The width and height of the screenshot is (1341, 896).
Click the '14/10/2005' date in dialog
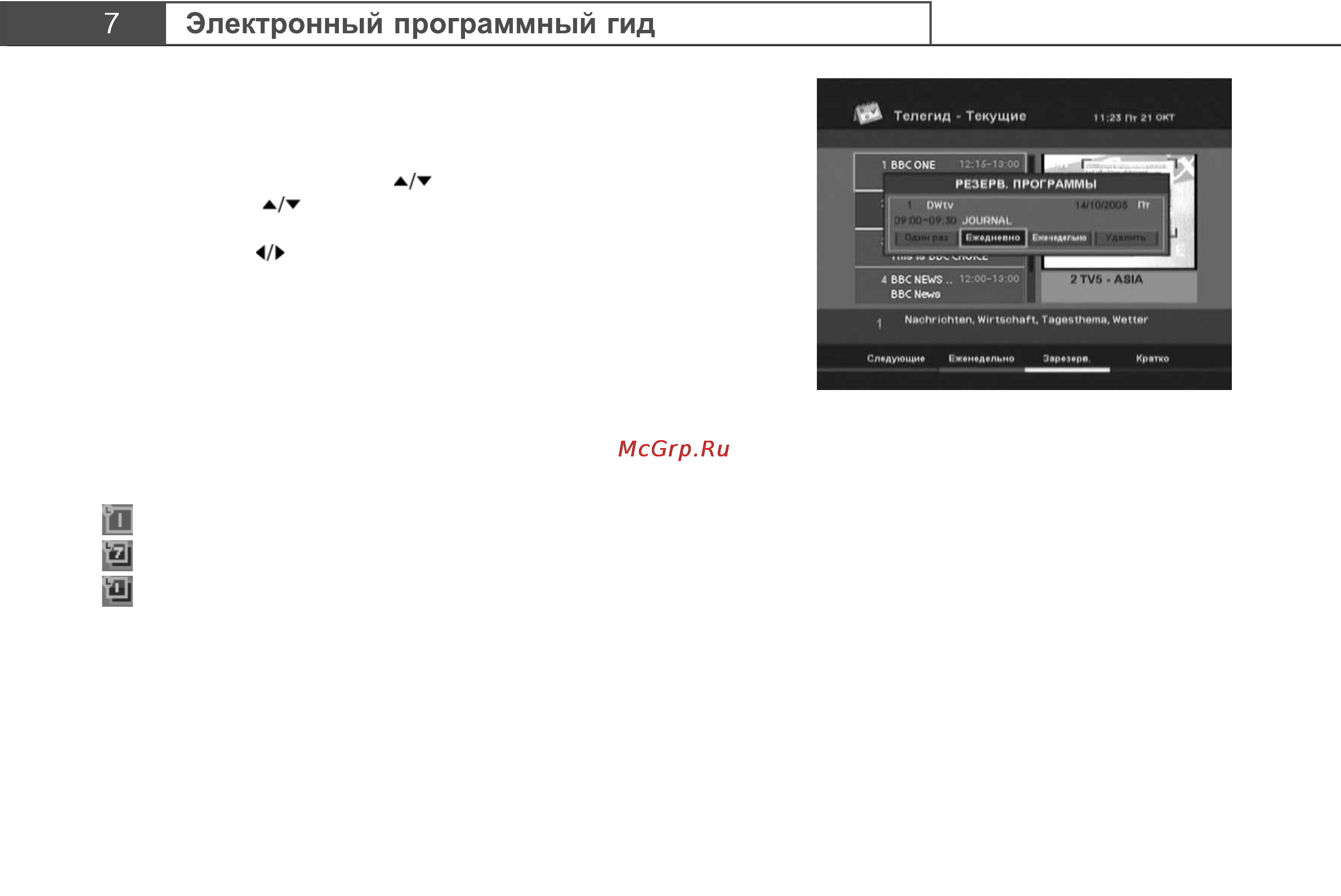[1101, 205]
